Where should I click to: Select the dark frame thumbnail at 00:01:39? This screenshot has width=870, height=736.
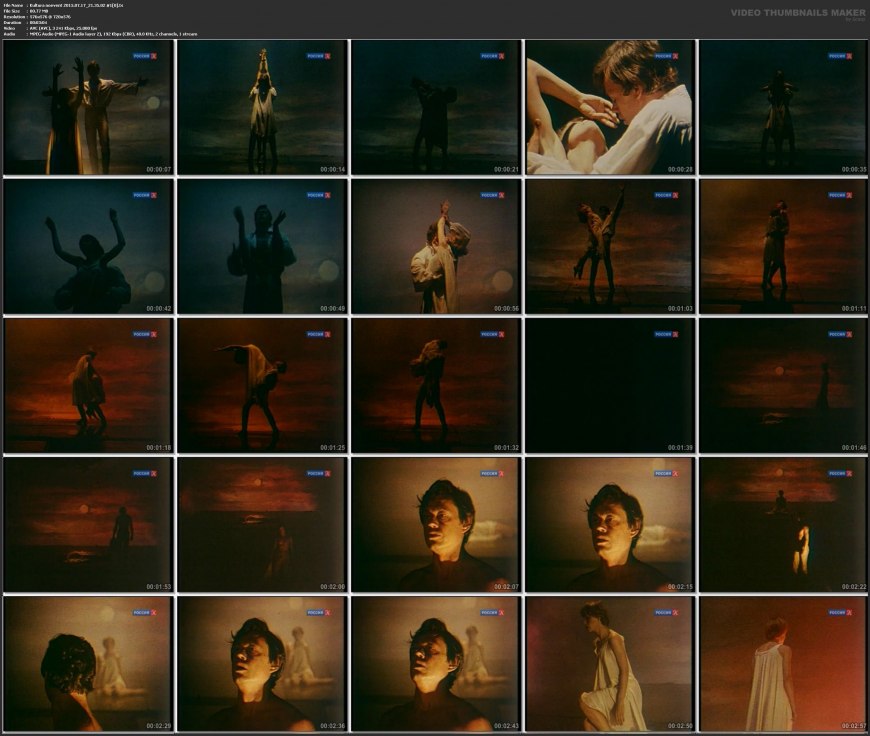pyautogui.click(x=609, y=386)
